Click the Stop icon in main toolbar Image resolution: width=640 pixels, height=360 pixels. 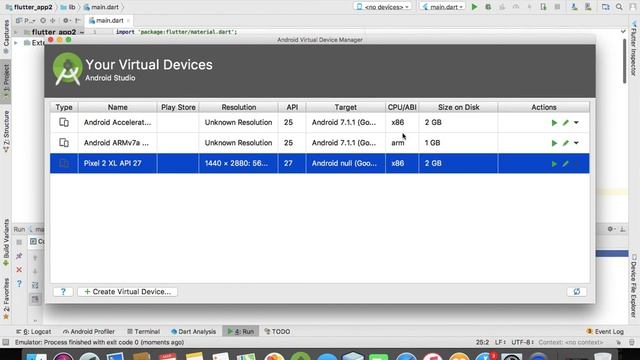tap(557, 7)
